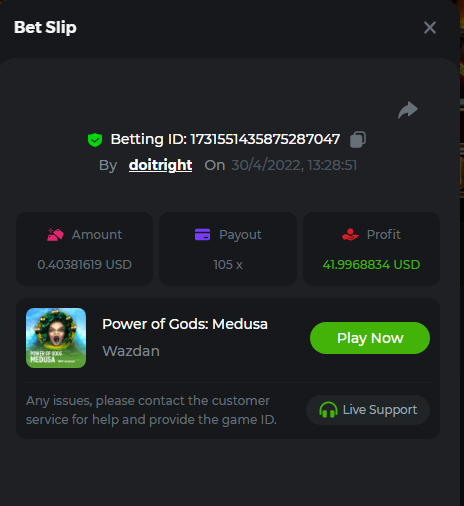Click the share arrow icon

tap(408, 110)
